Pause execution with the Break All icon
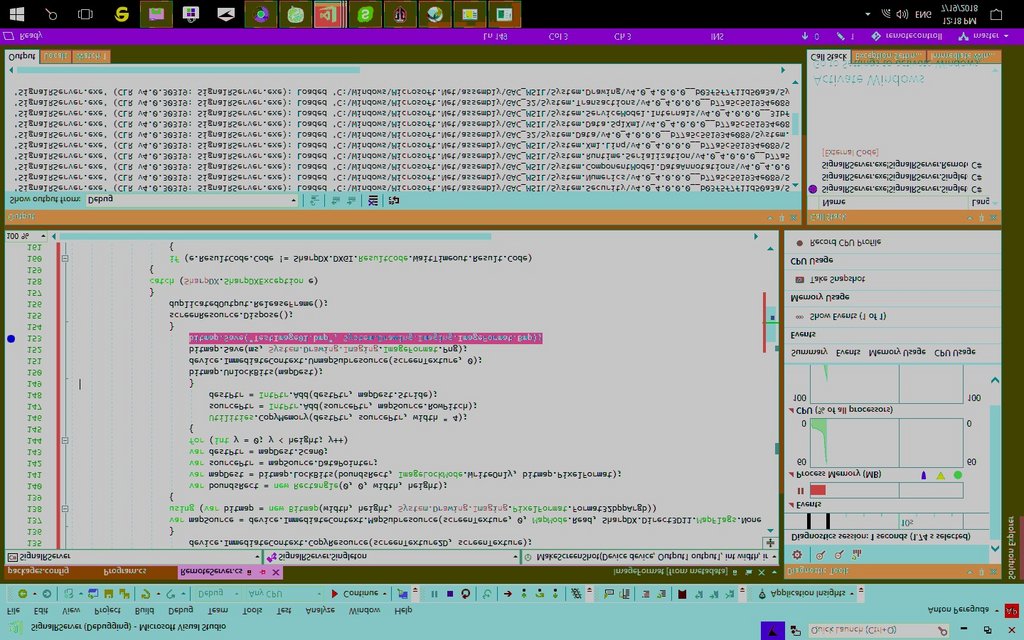The height and width of the screenshot is (640, 1024). click(x=434, y=594)
